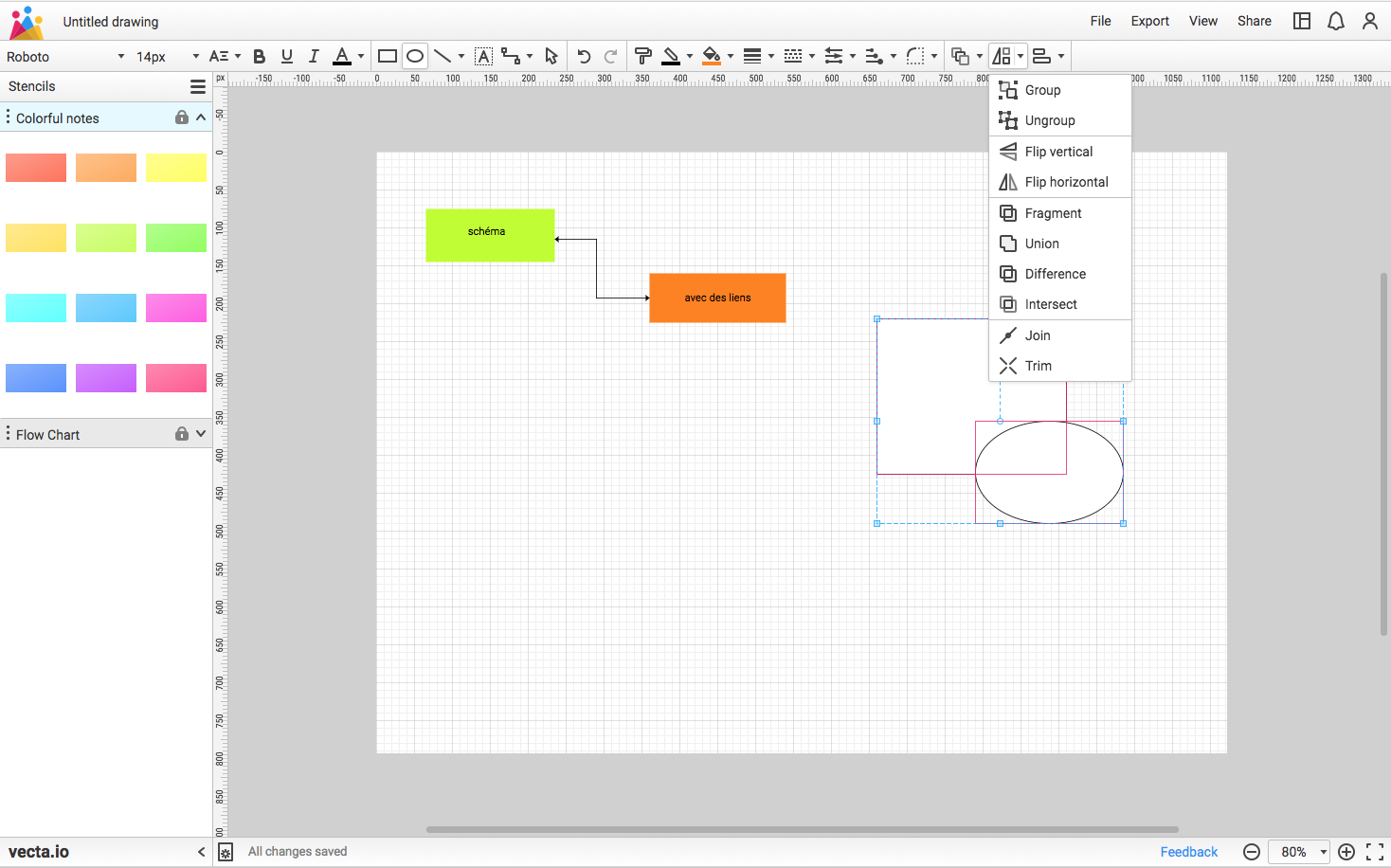Click the zoom out minus icon
This screenshot has height=868, width=1391.
coord(1252,852)
